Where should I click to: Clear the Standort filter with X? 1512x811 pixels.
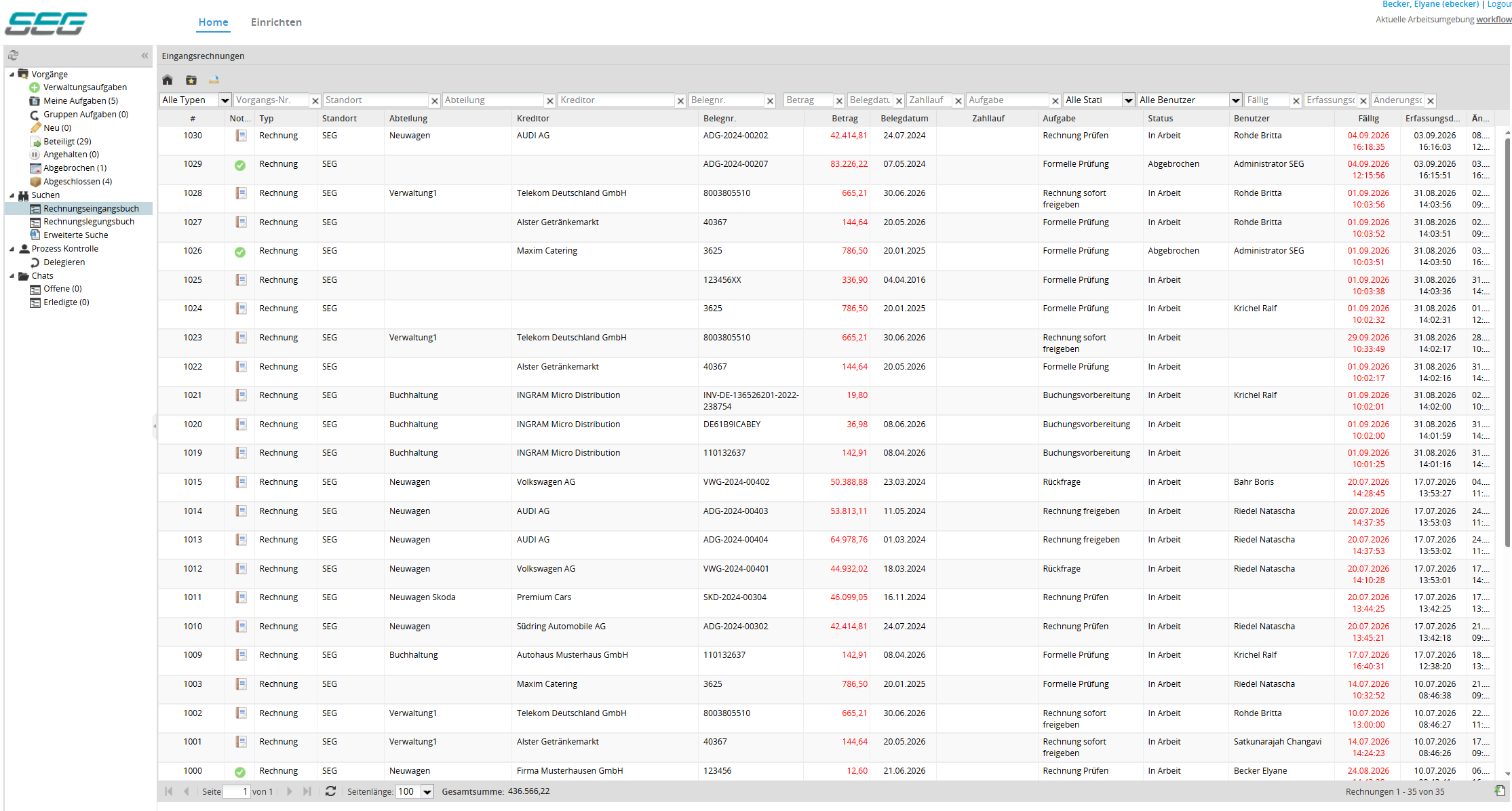pos(435,101)
